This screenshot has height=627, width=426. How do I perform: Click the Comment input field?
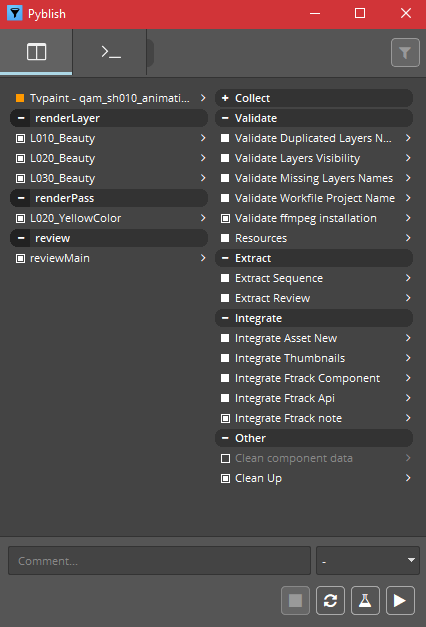point(159,561)
